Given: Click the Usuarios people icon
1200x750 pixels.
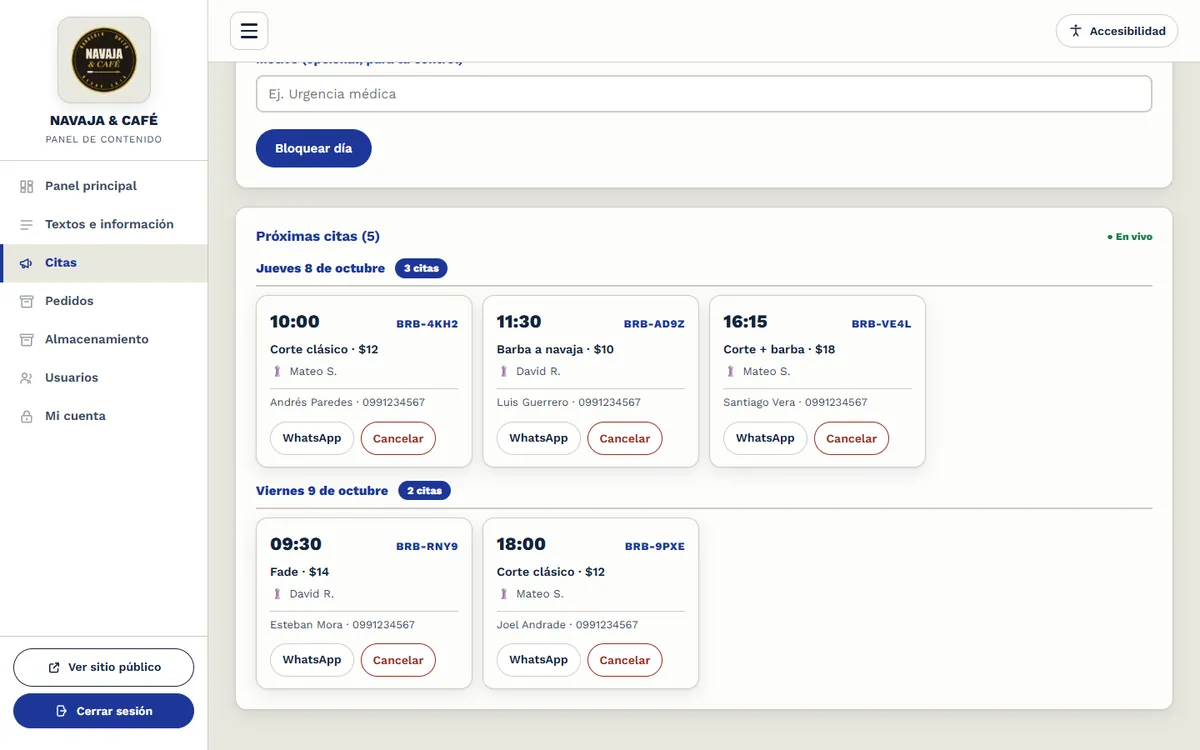Looking at the screenshot, I should tap(27, 378).
